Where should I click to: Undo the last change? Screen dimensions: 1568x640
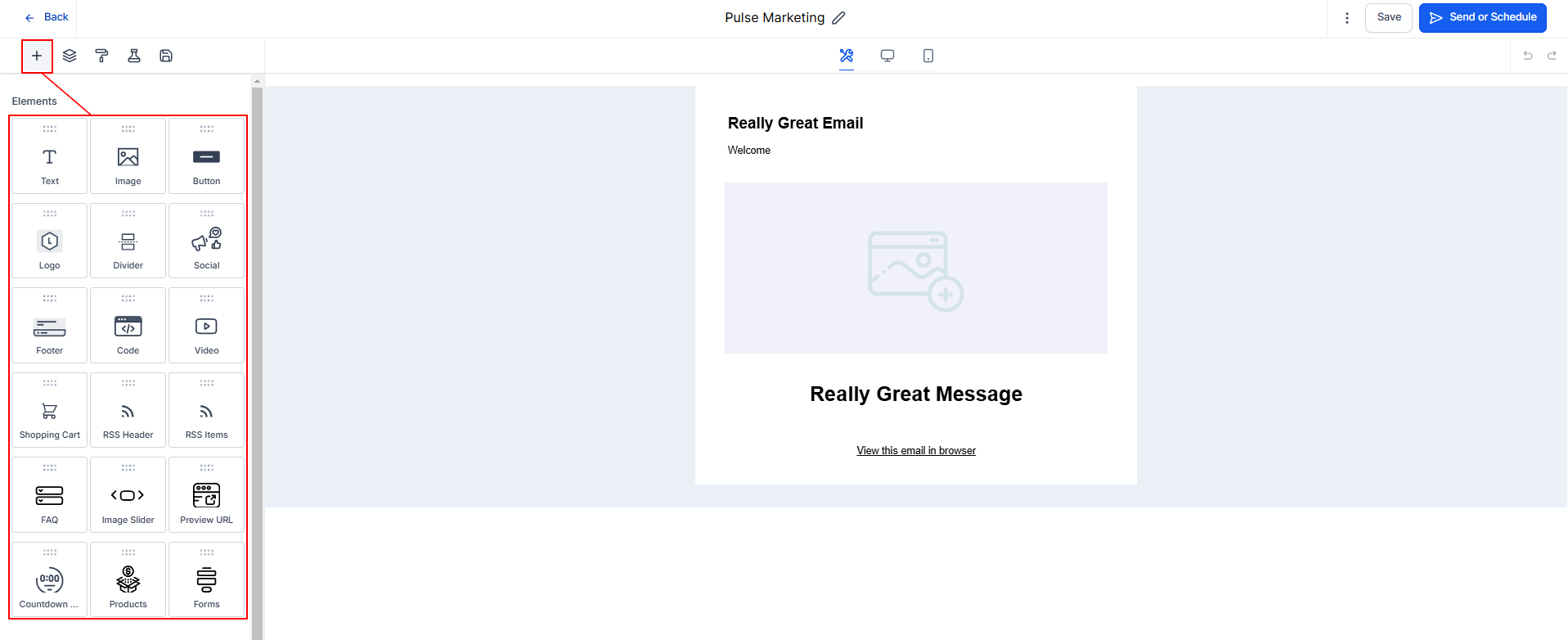tap(1528, 56)
